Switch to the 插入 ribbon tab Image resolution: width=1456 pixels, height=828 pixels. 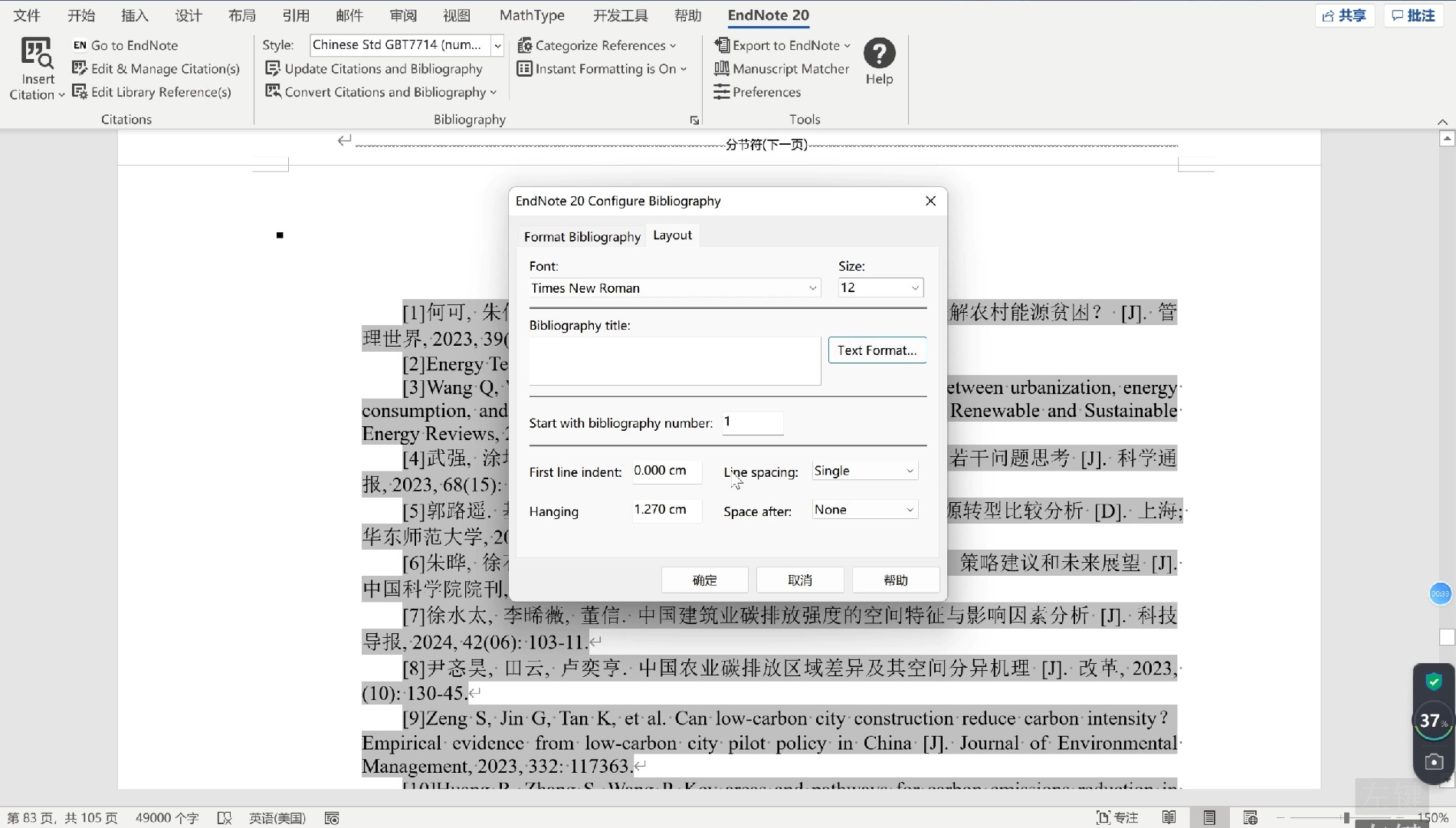click(134, 15)
